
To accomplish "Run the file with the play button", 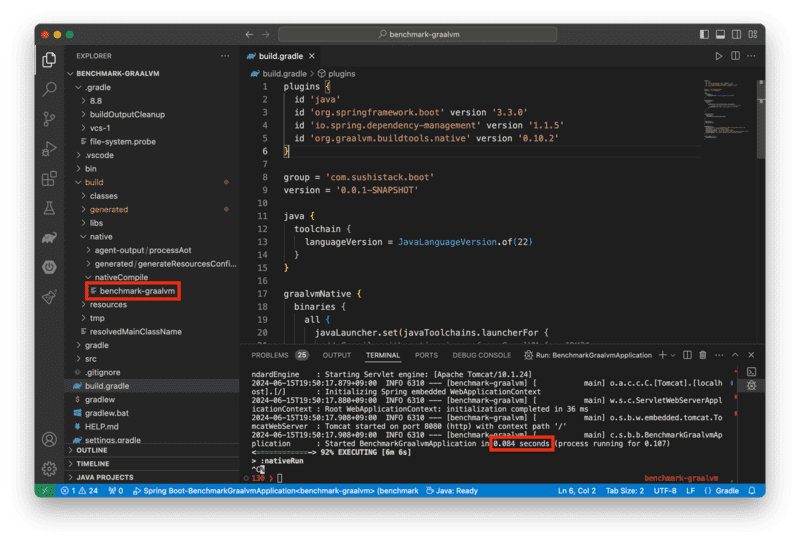I will (718, 56).
